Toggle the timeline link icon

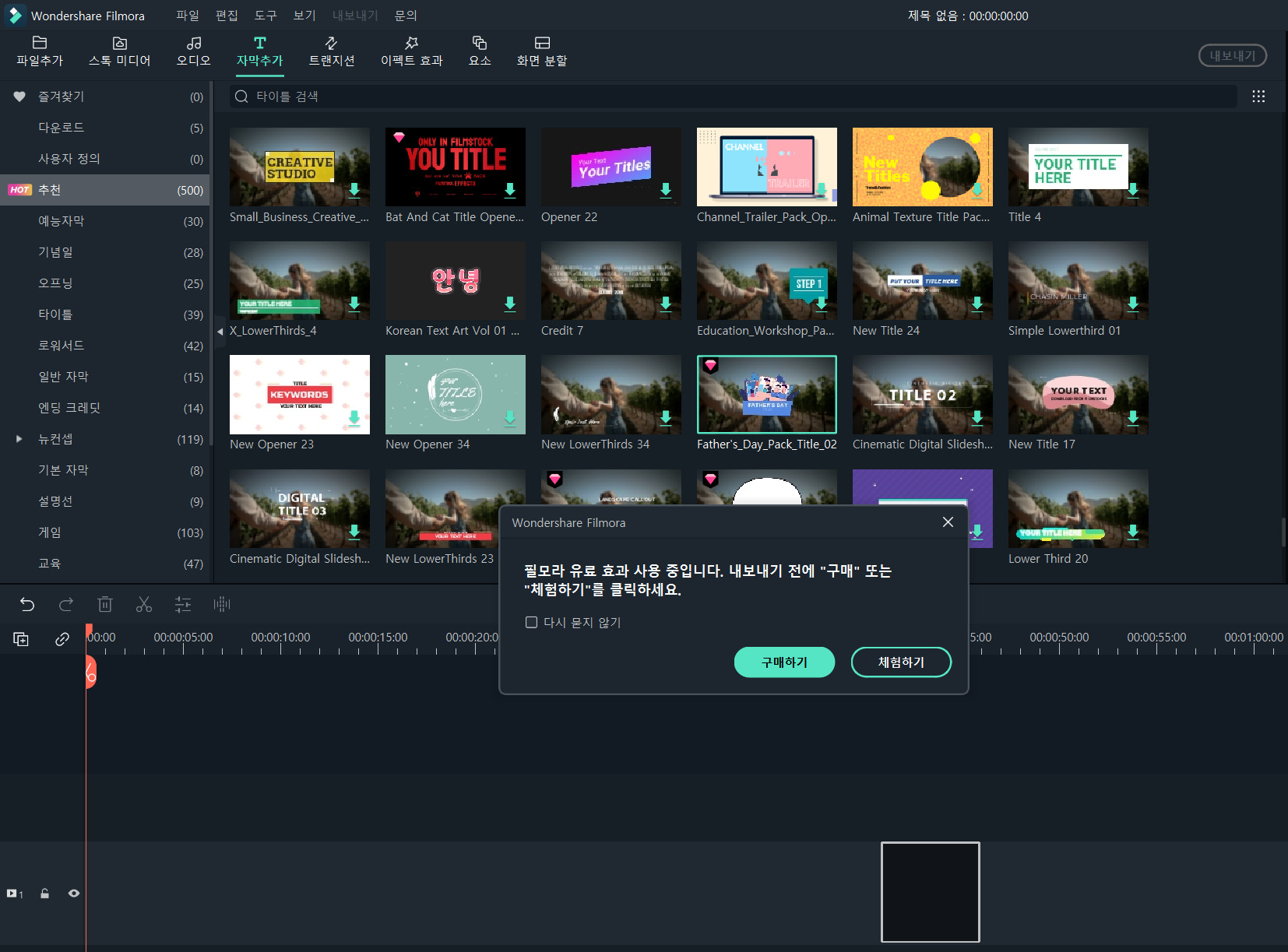(x=62, y=639)
